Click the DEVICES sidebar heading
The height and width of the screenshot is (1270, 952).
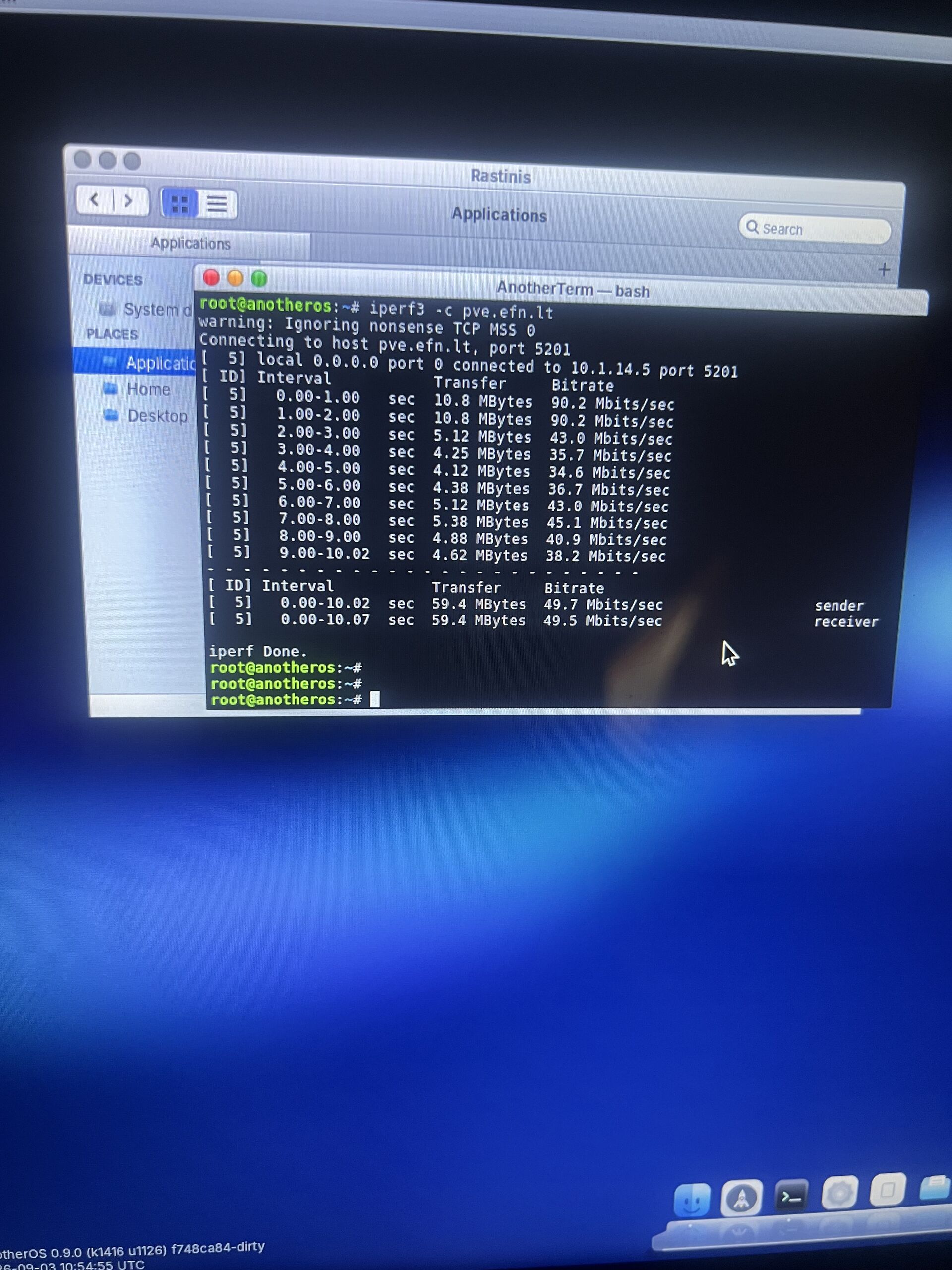point(113,280)
